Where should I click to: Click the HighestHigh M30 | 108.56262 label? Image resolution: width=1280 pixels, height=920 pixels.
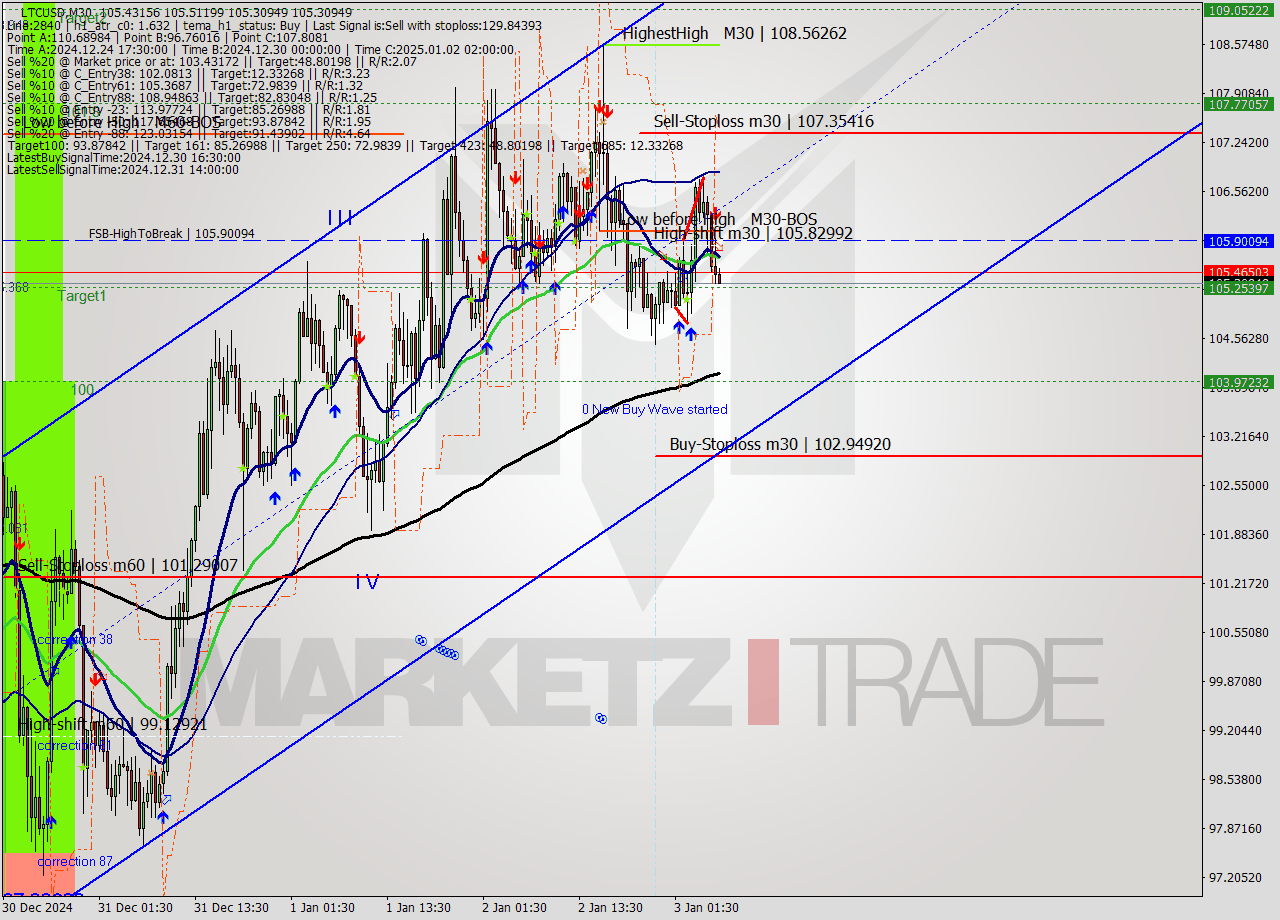coord(734,33)
